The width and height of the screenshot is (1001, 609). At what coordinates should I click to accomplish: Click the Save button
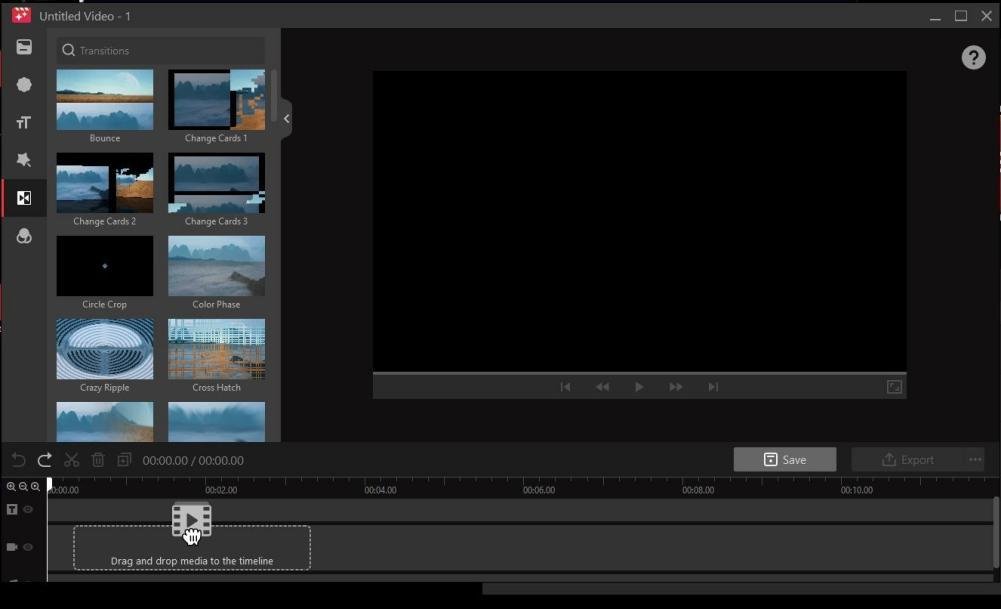tap(785, 460)
